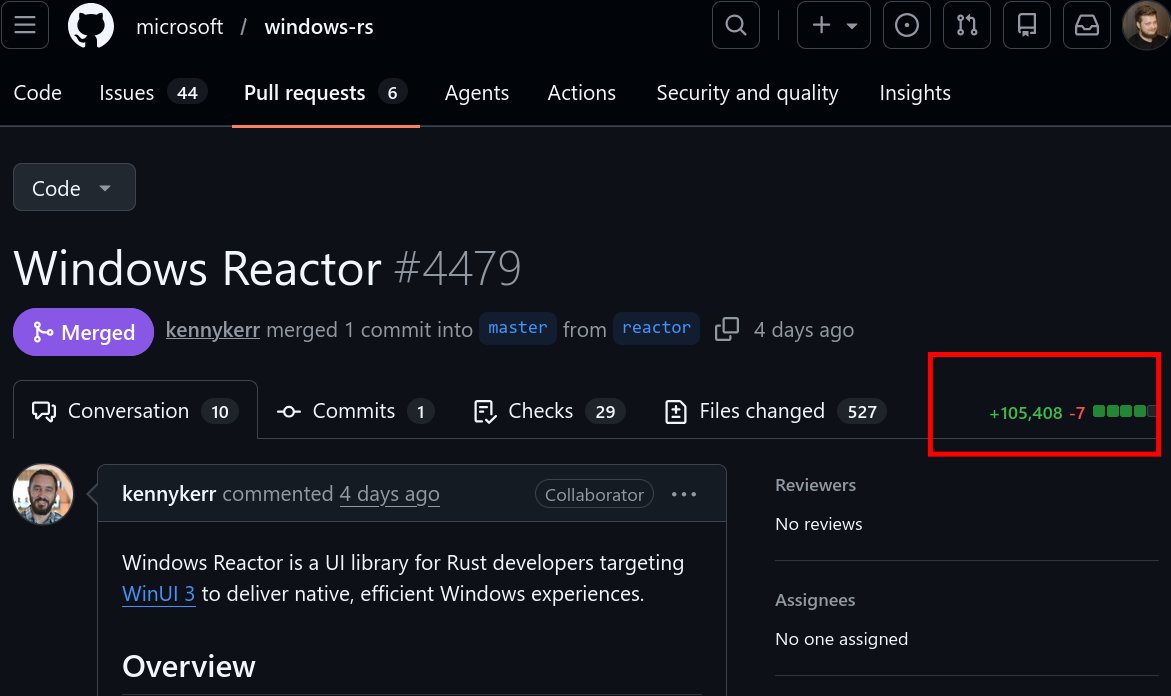Image resolution: width=1171 pixels, height=696 pixels.
Task: View the Insights tab
Action: pyautogui.click(x=915, y=93)
